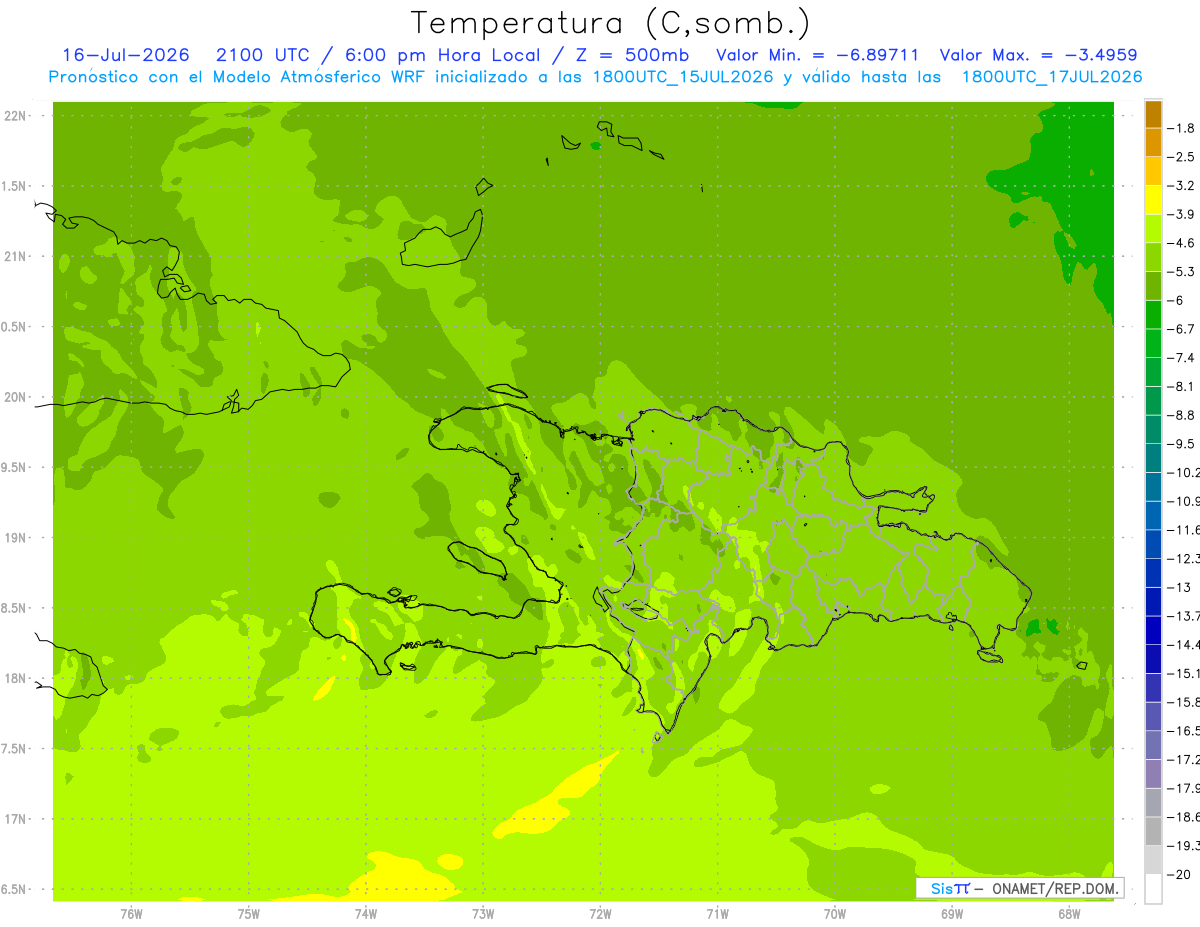The image size is (1200, 927).
Task: Click the '-1.8' colorbar value
Action: pos(1183,128)
